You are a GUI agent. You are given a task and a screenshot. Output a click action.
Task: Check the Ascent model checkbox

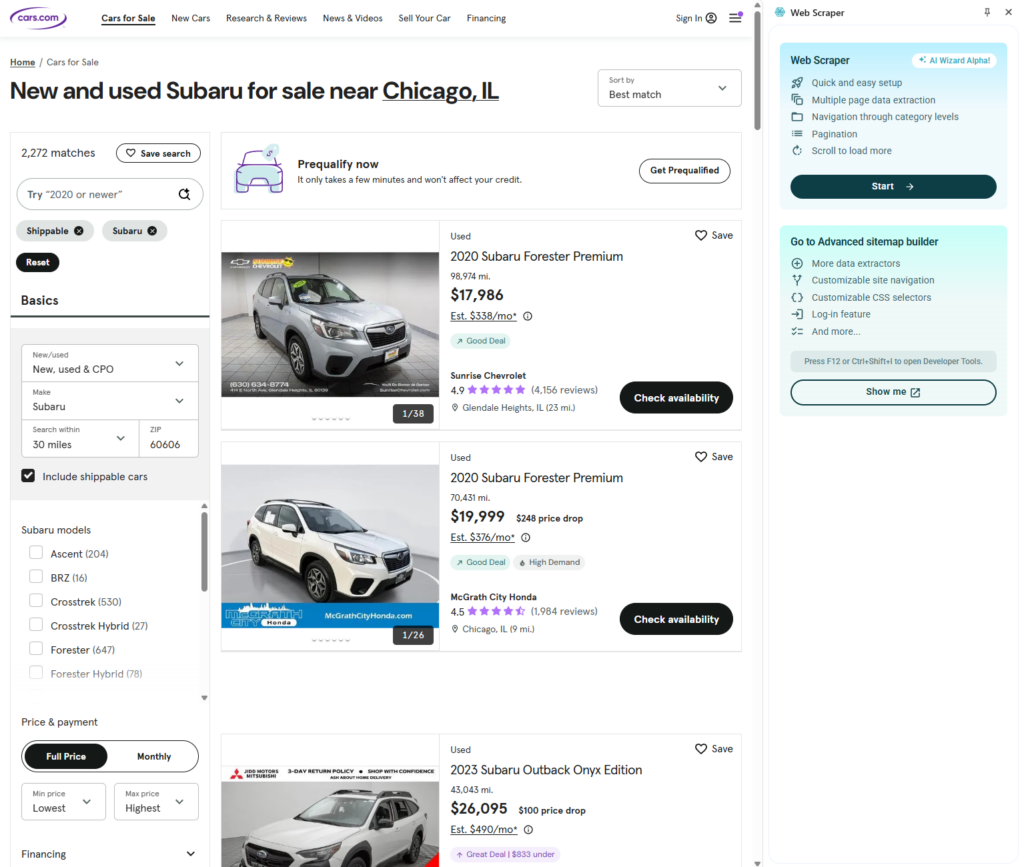(36, 553)
